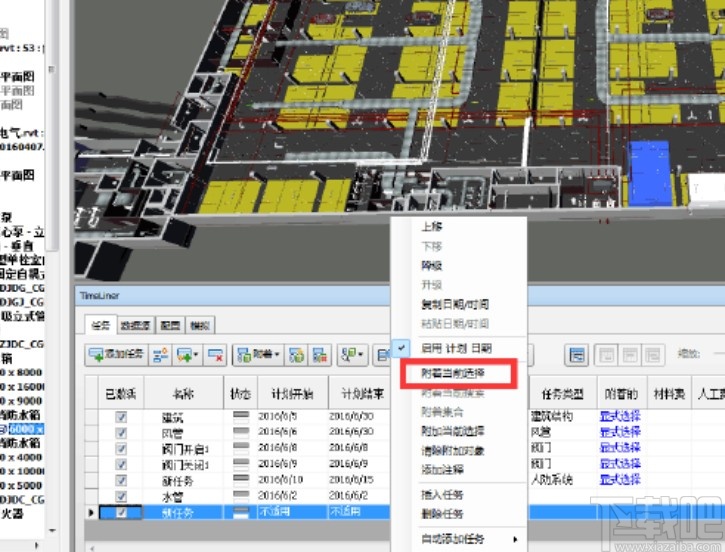This screenshot has height=552, width=725.
Task: Select the highlighted 6000 x item in the left tree
Action: (x=25, y=429)
